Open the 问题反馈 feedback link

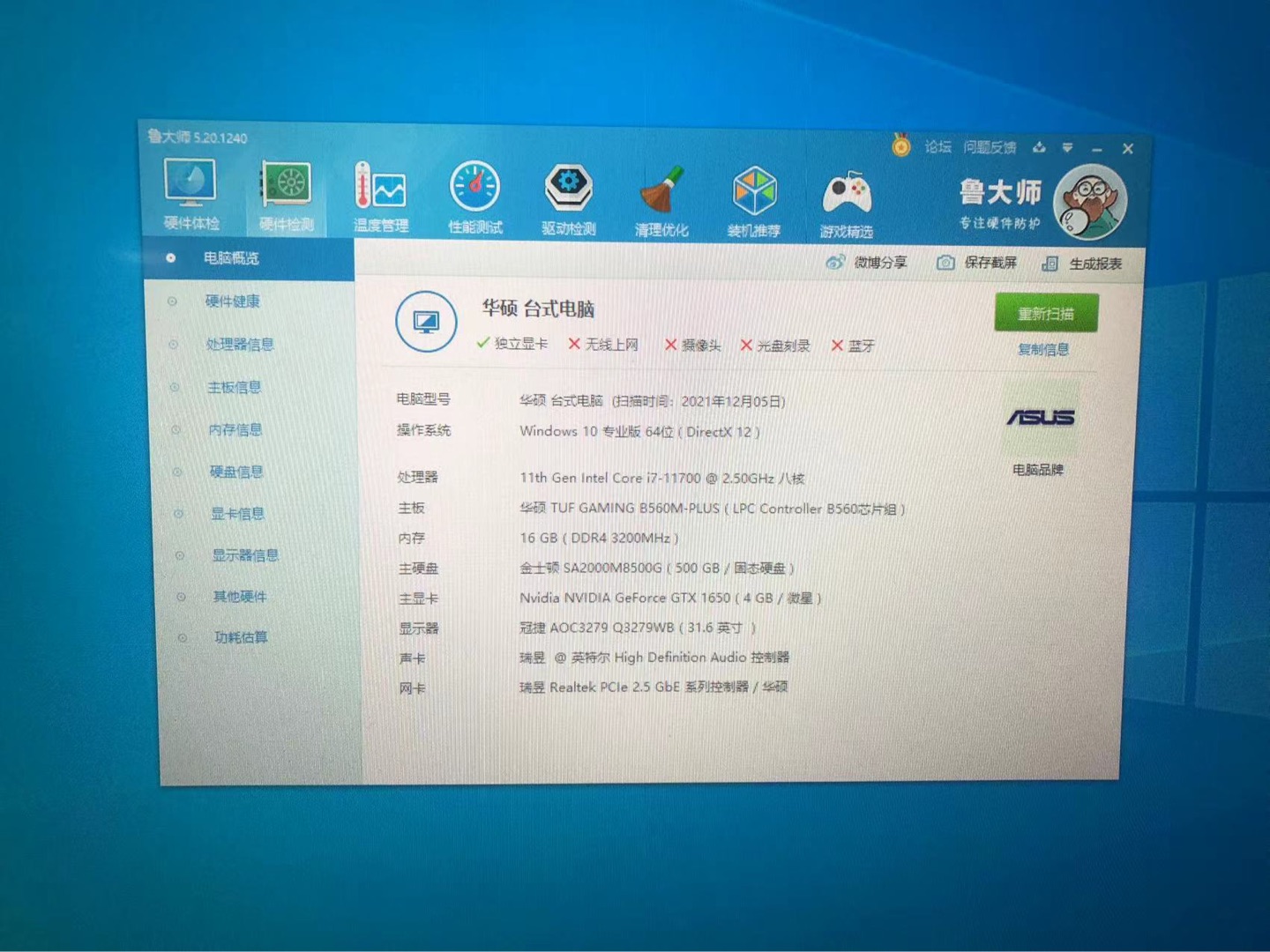990,147
